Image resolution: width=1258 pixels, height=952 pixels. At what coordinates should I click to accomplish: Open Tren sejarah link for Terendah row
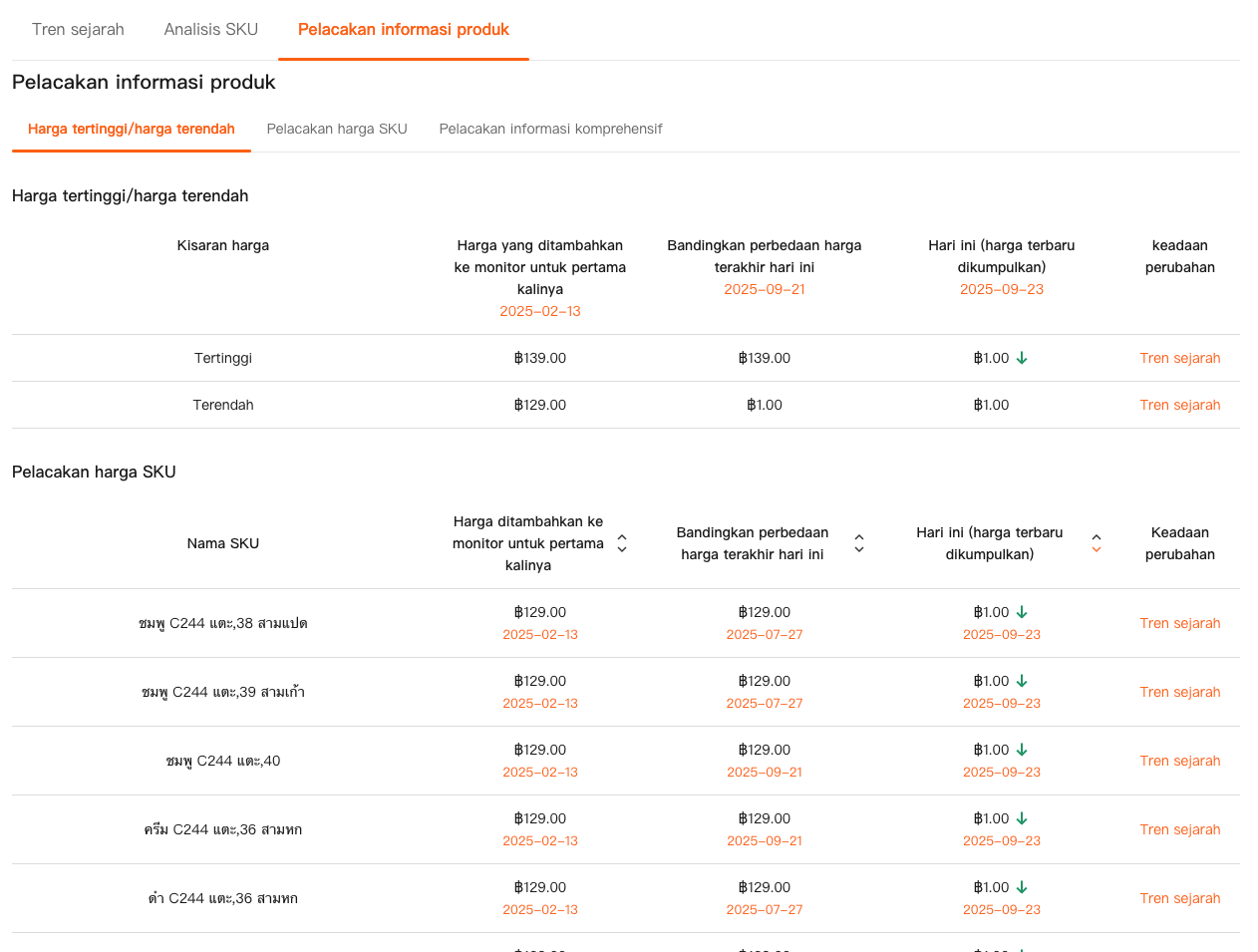pyautogui.click(x=1180, y=405)
